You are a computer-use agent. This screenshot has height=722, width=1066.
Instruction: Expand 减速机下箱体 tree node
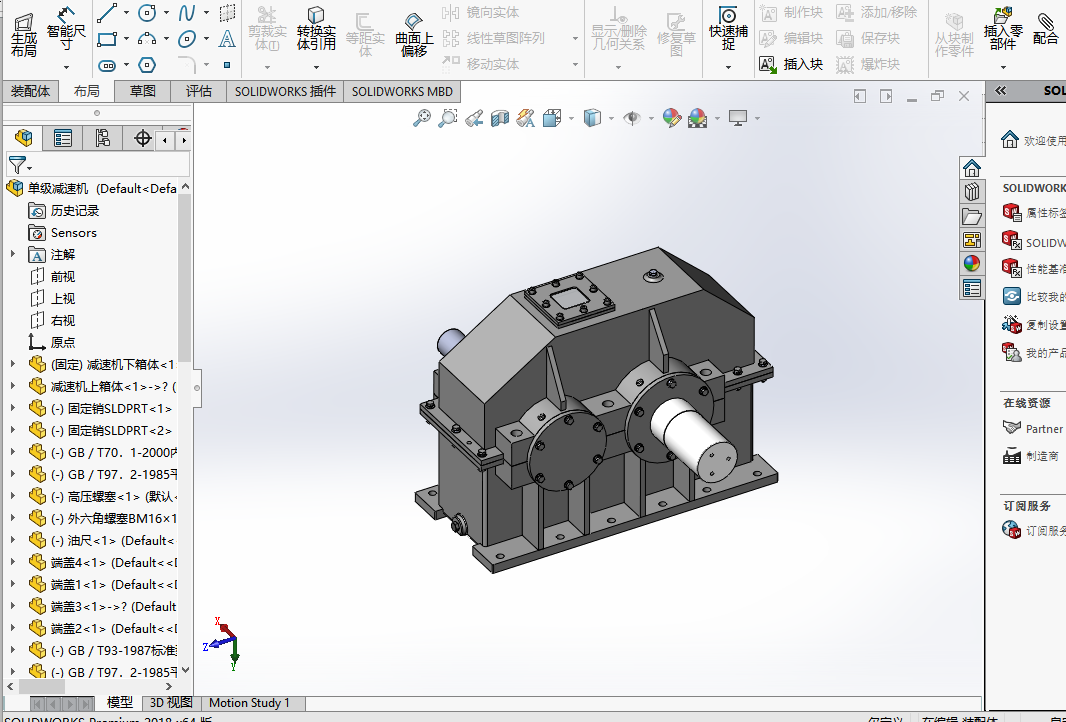(12, 364)
